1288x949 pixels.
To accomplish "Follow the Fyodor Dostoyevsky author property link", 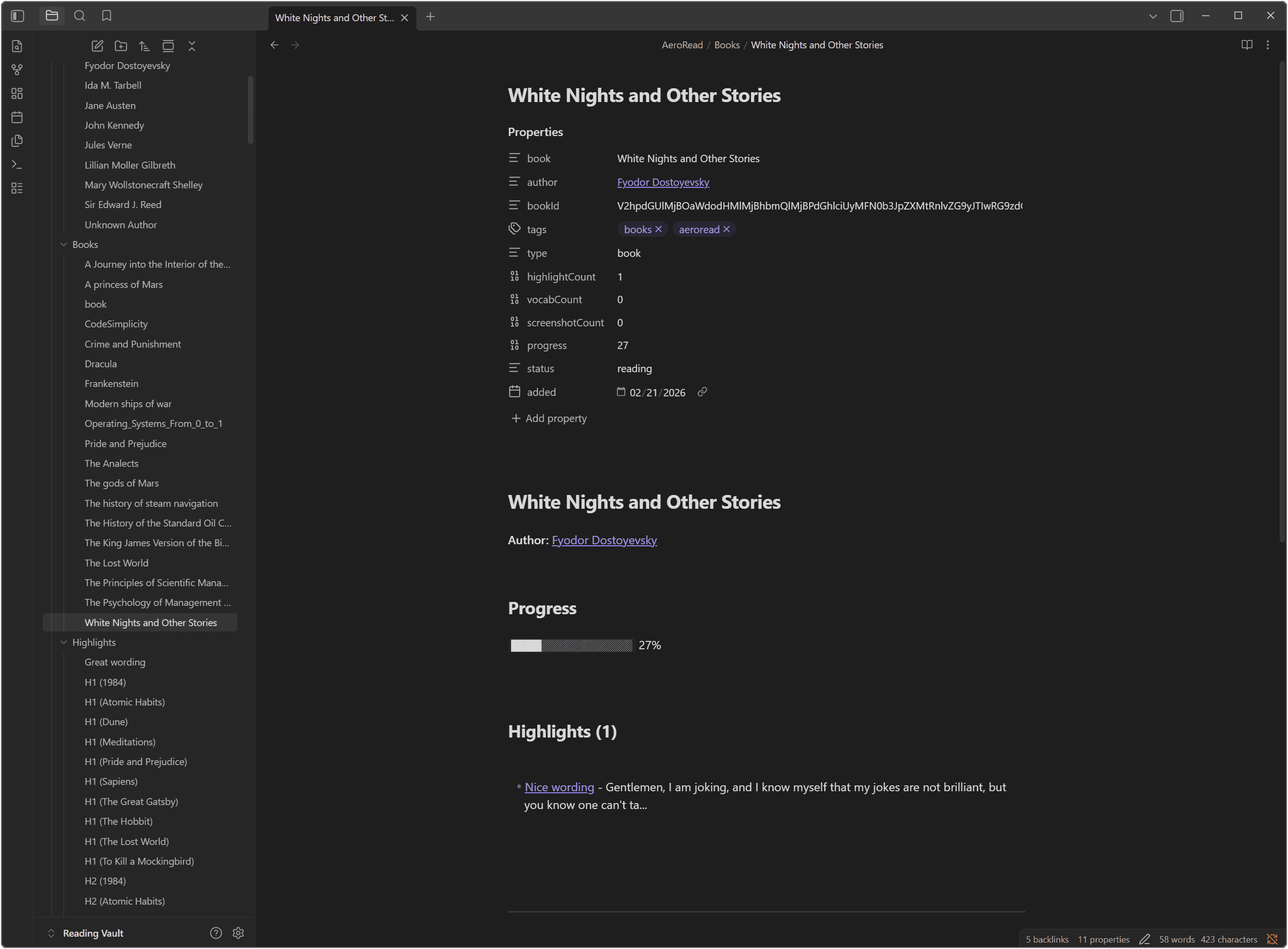I will click(x=663, y=182).
